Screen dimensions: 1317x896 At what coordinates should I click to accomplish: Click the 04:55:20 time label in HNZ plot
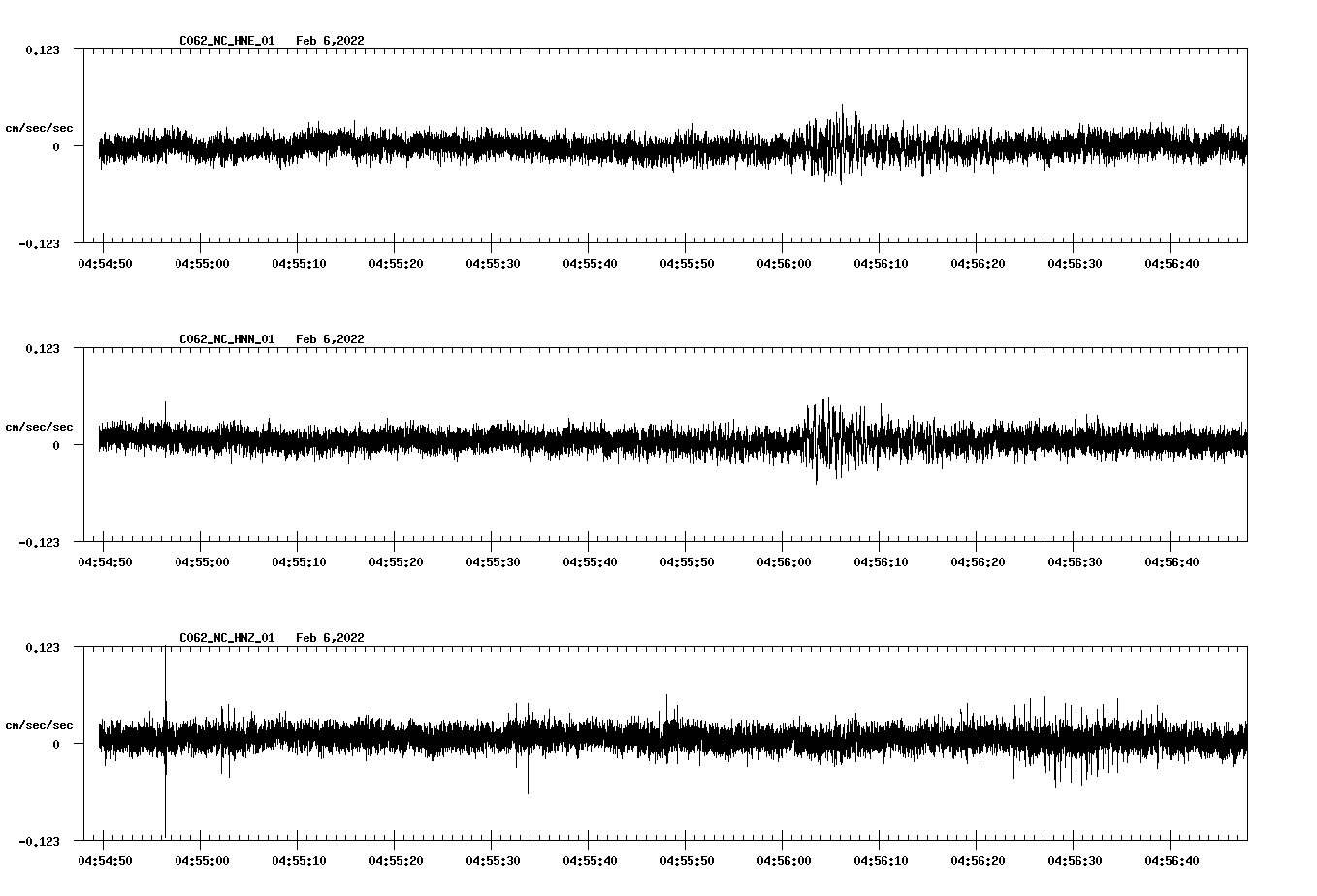(396, 860)
